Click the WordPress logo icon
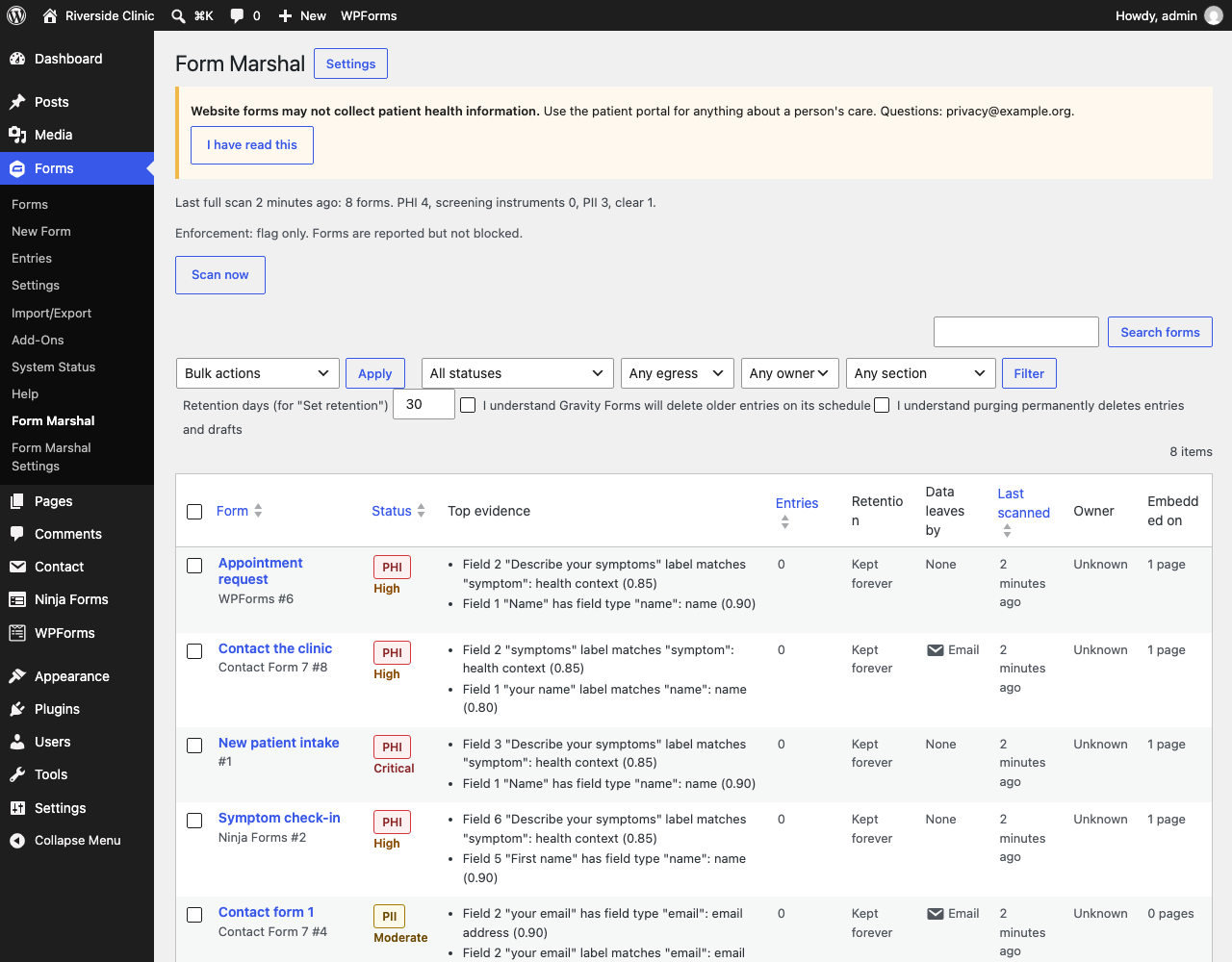Screen dimensions: 1232x962 pyautogui.click(x=16, y=15)
